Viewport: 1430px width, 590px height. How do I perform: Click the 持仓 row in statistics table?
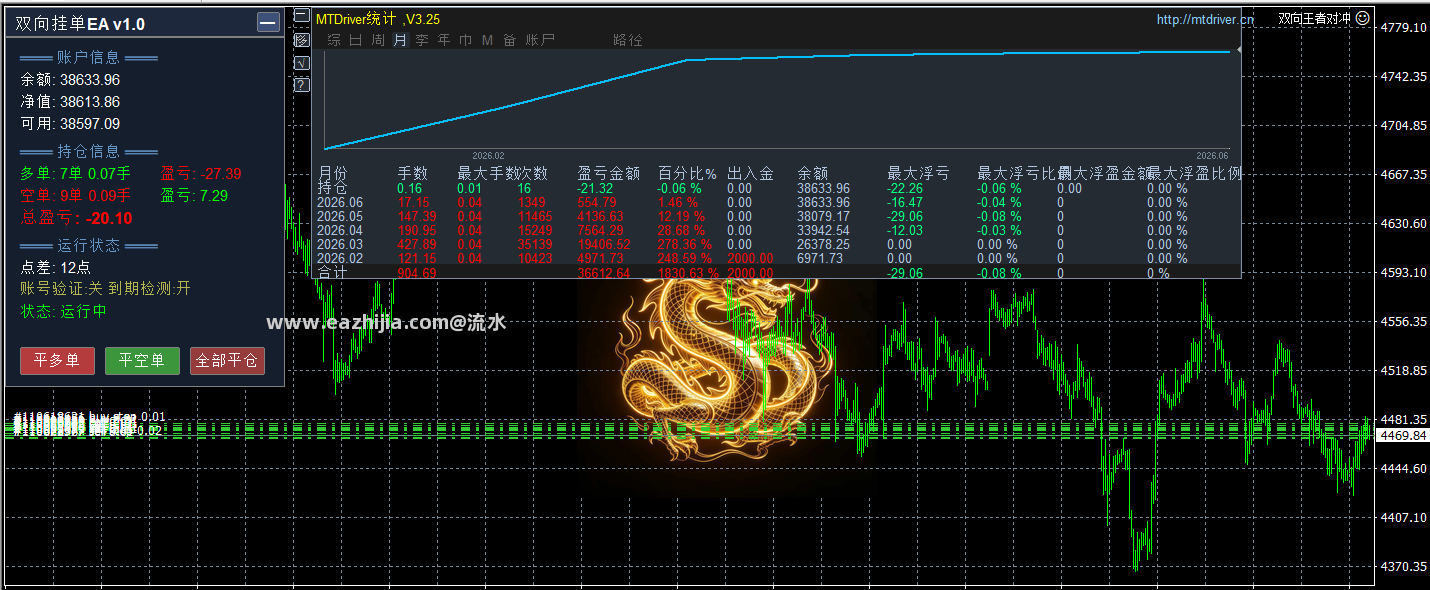(x=778, y=188)
